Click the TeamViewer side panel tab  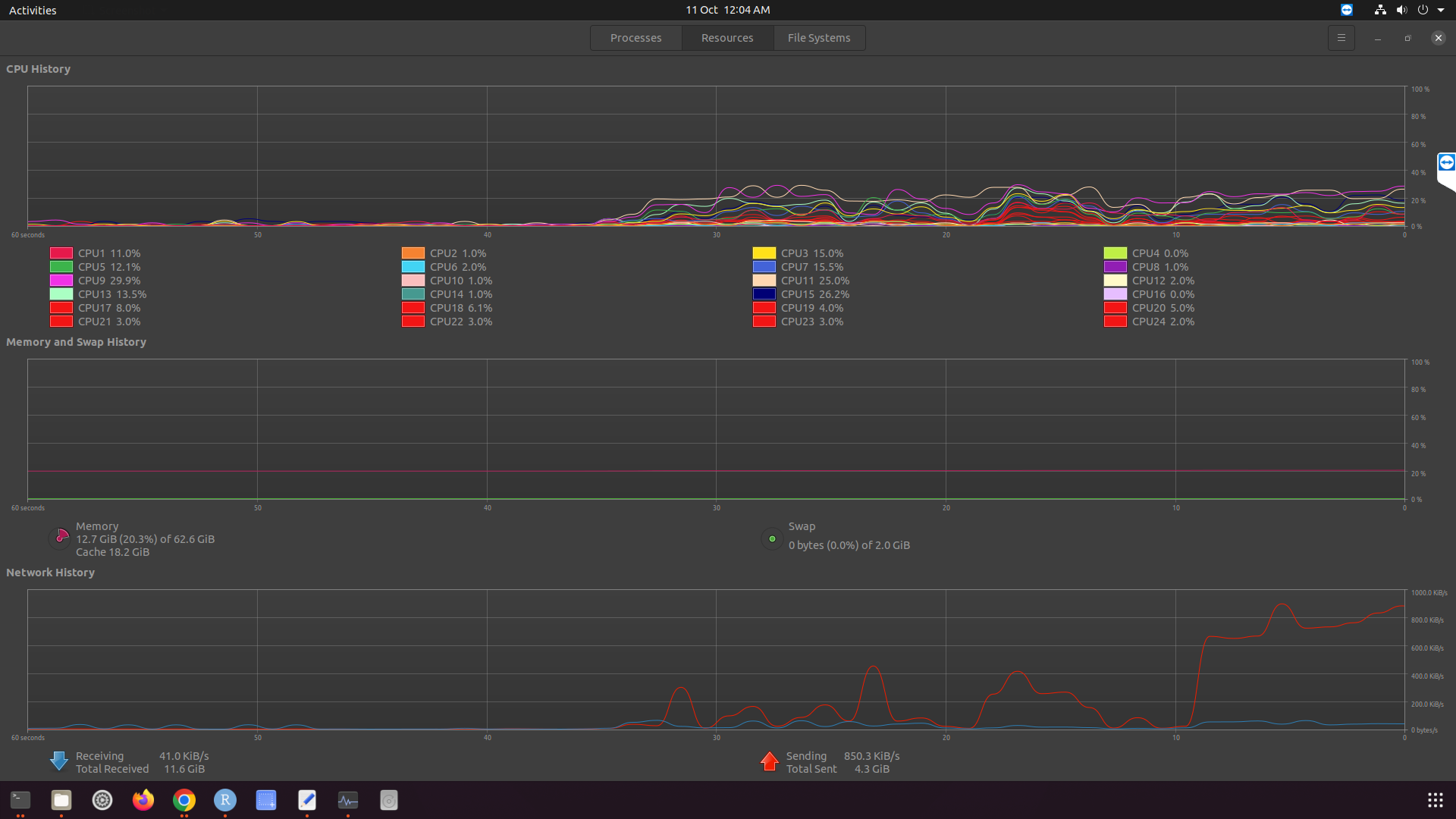click(1446, 164)
